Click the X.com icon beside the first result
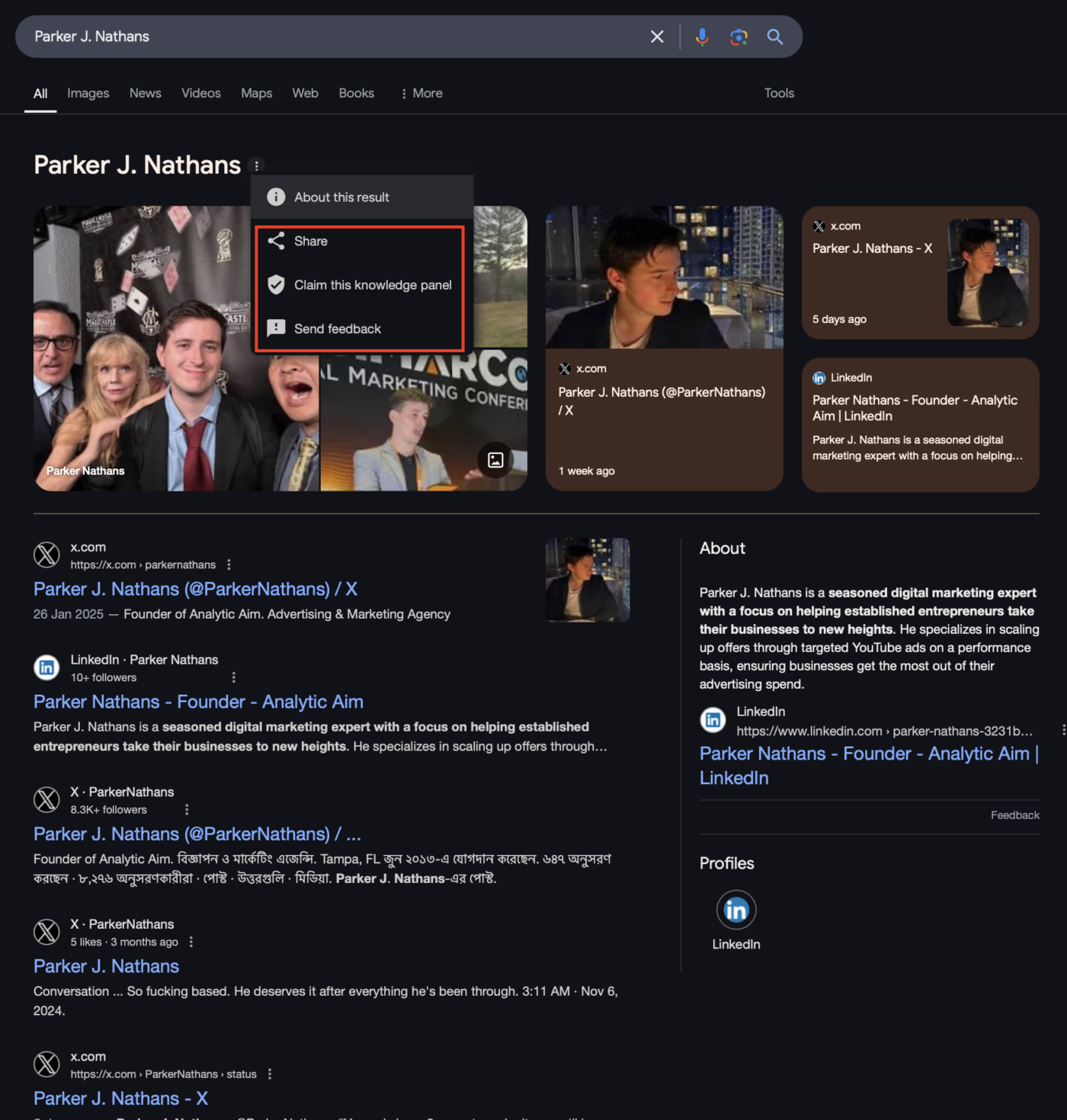This screenshot has height=1120, width=1067. click(x=46, y=555)
